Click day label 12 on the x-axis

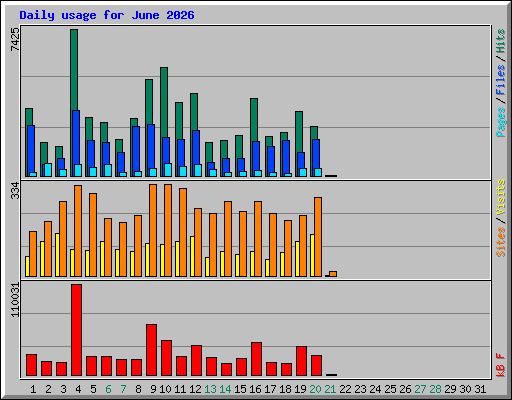coord(195,389)
